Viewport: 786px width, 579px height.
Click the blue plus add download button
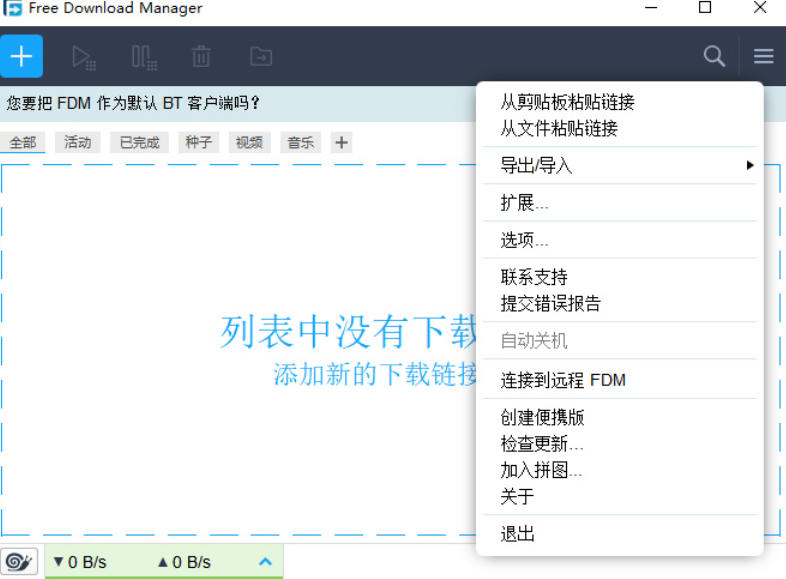coord(21,56)
